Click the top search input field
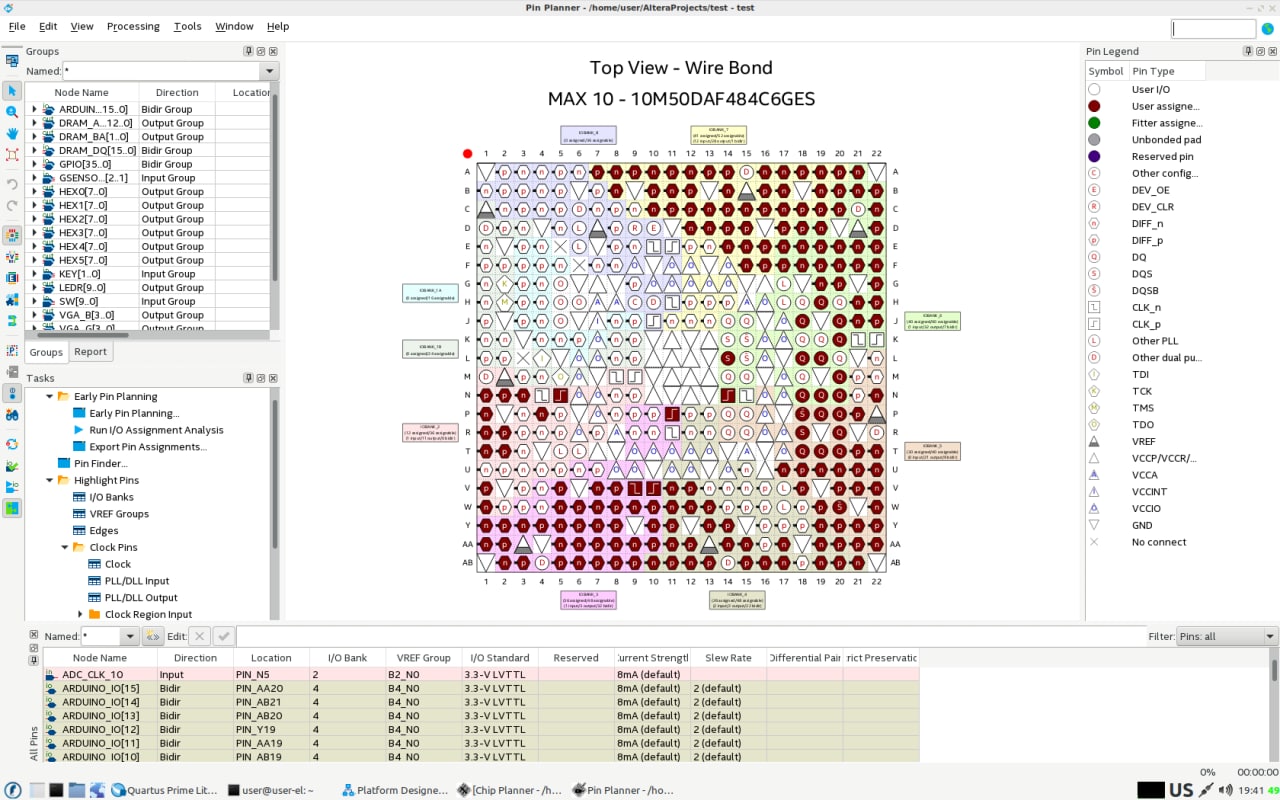Viewport: 1280px width, 800px height. pyautogui.click(x=1213, y=29)
